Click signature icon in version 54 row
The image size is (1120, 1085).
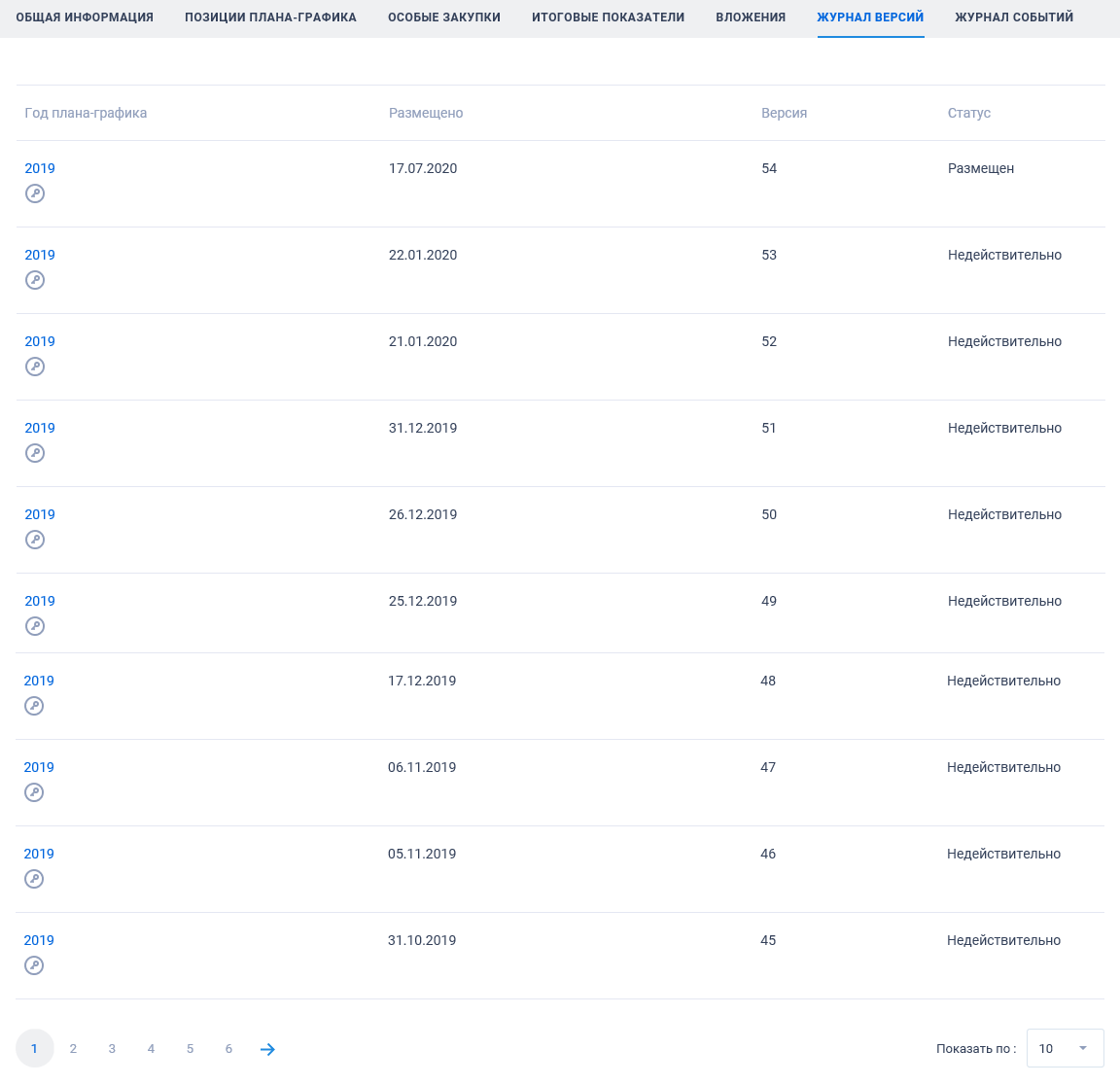[35, 193]
